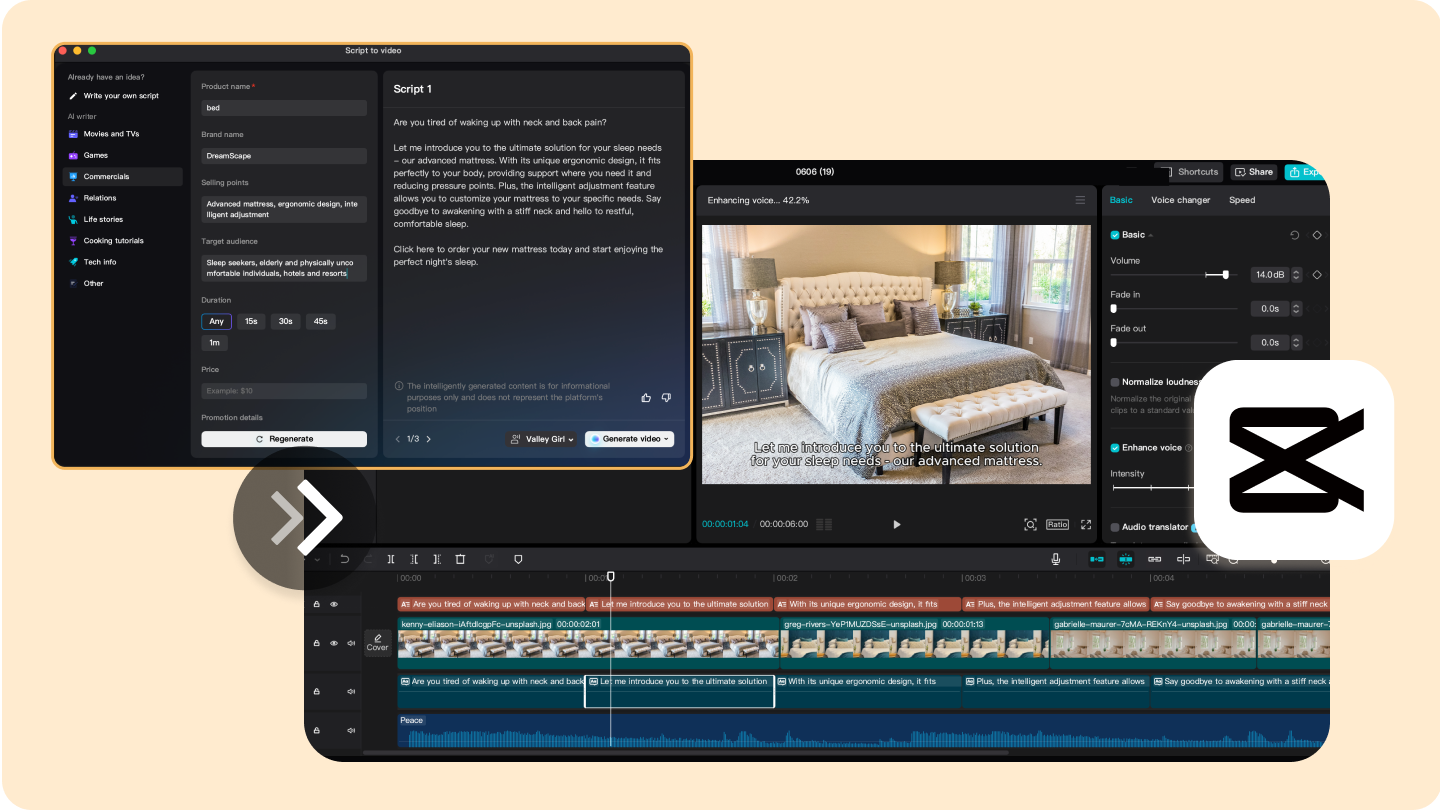Screen dimensions: 1440x810
Task: Toggle the Basic audio checkbox
Action: pos(1115,235)
